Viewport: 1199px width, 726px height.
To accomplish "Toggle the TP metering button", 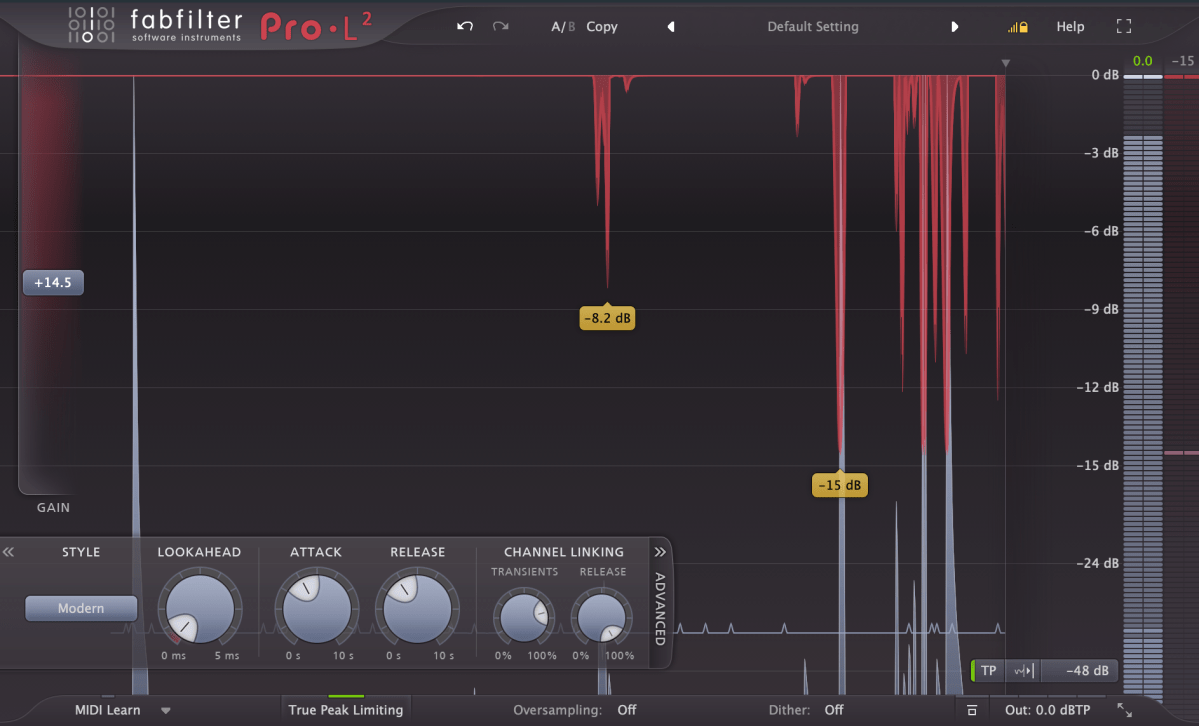I will (x=988, y=671).
